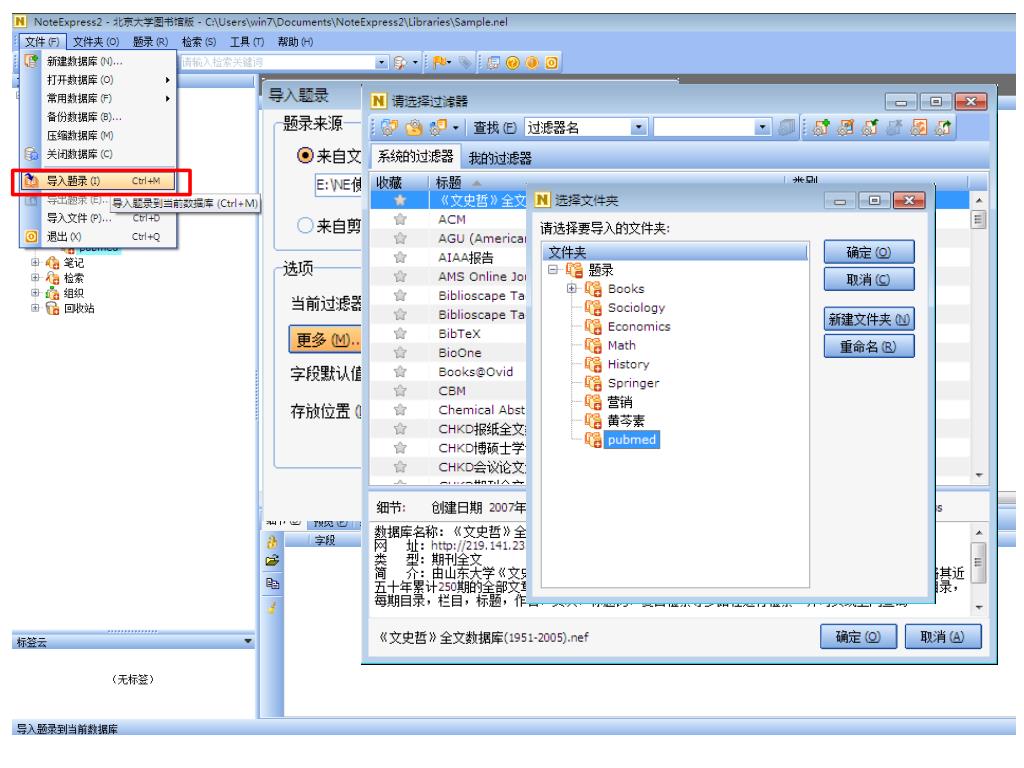Click 更多 button in import dialog

pyautogui.click(x=325, y=340)
